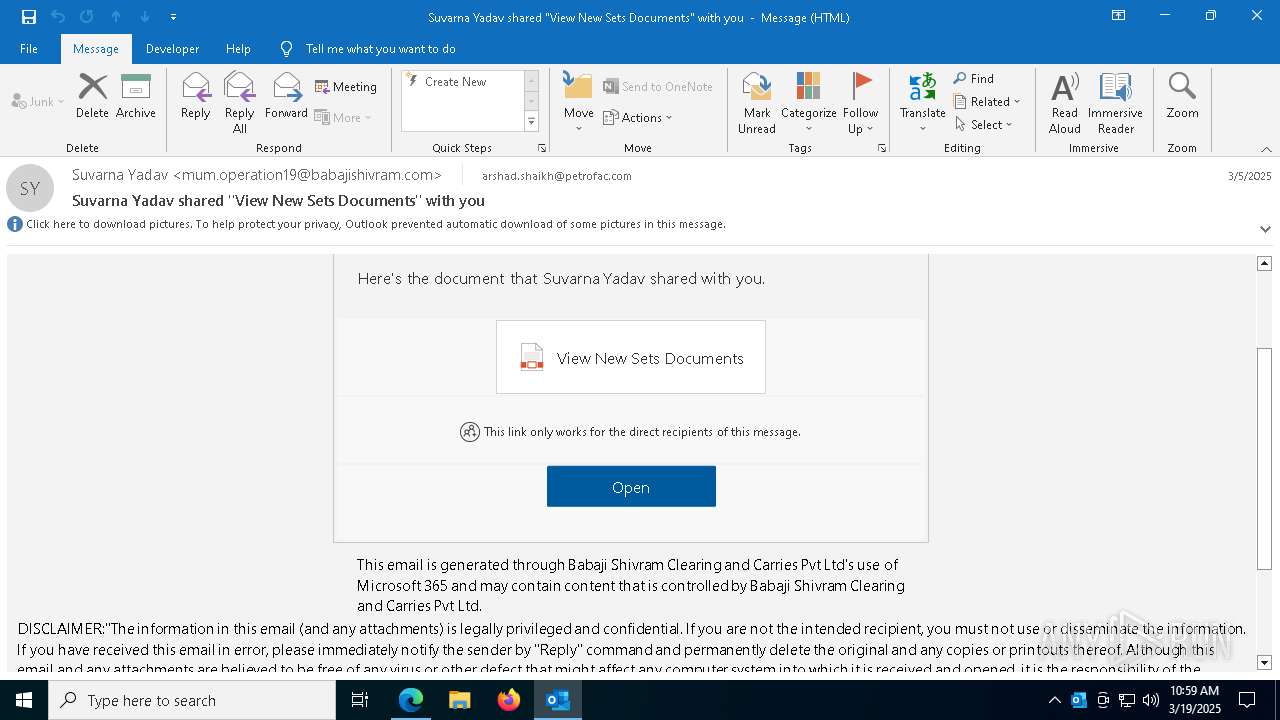Open the Follow Up flag menu
The image size is (1280, 720).
tap(860, 102)
